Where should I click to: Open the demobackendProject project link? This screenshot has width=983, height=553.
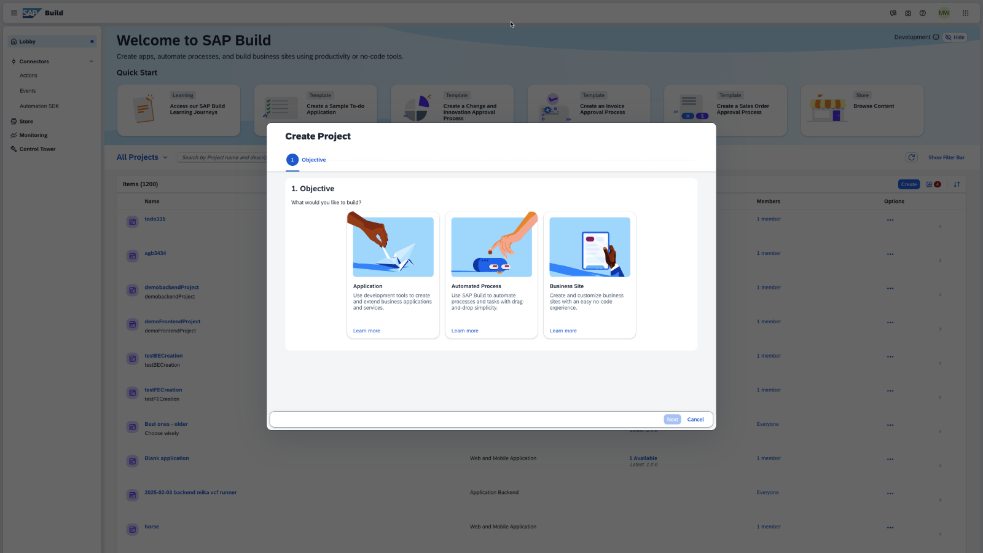point(171,287)
